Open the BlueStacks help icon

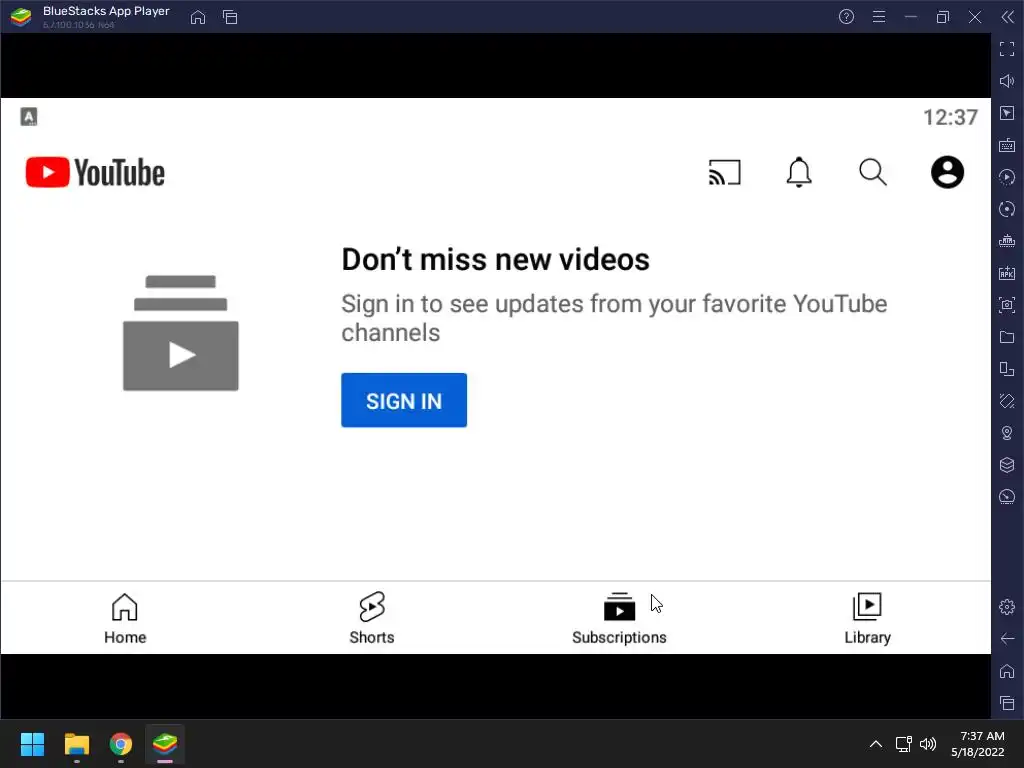point(846,17)
